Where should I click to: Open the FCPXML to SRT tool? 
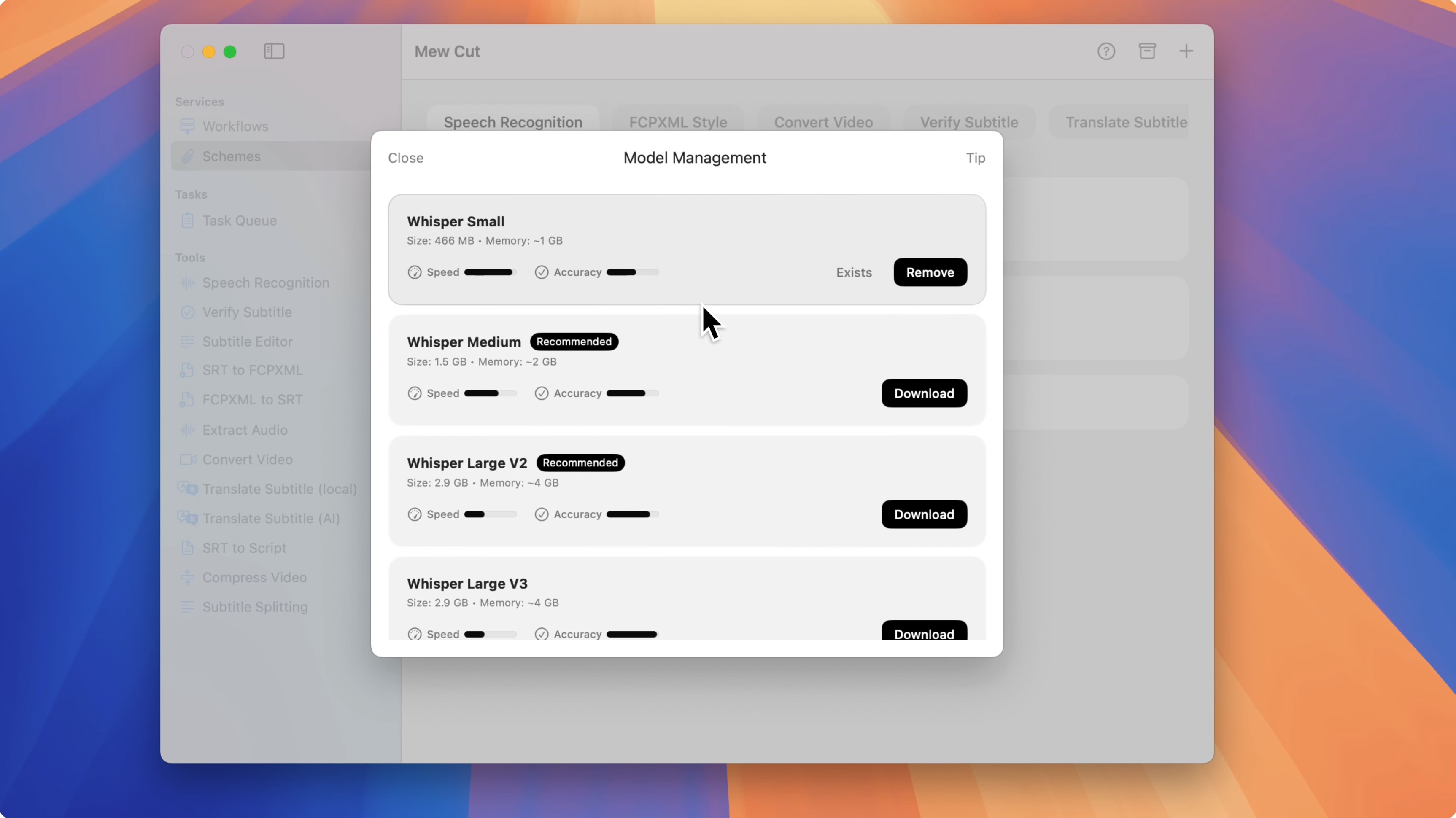(253, 399)
